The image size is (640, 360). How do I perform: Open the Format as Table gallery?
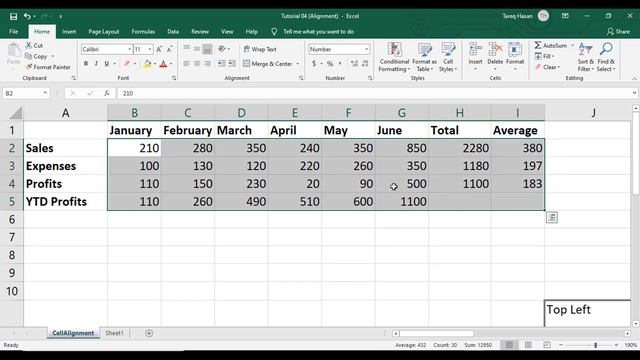[424, 58]
